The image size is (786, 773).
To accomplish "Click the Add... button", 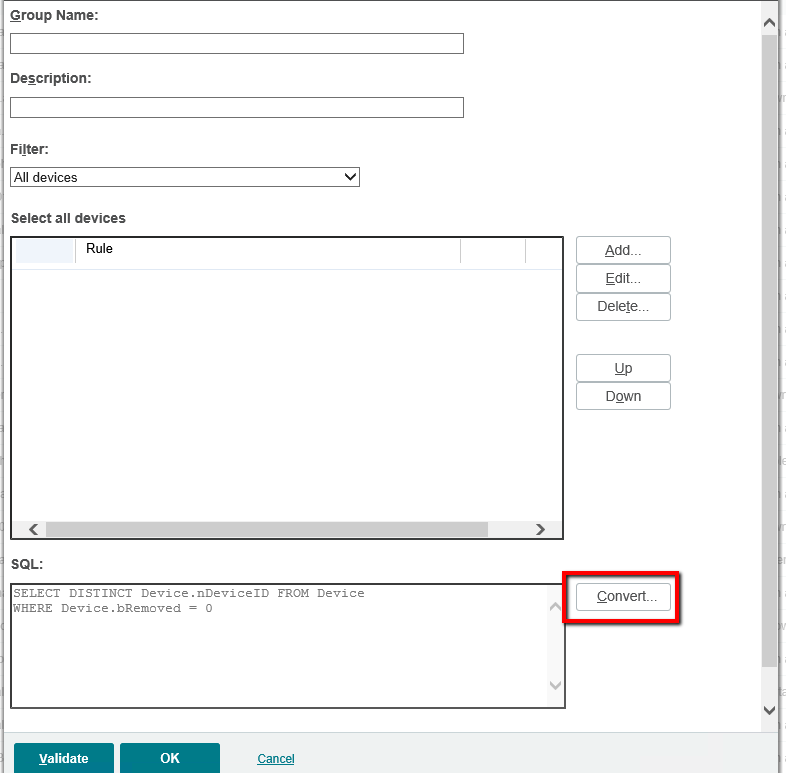I will tap(623, 250).
